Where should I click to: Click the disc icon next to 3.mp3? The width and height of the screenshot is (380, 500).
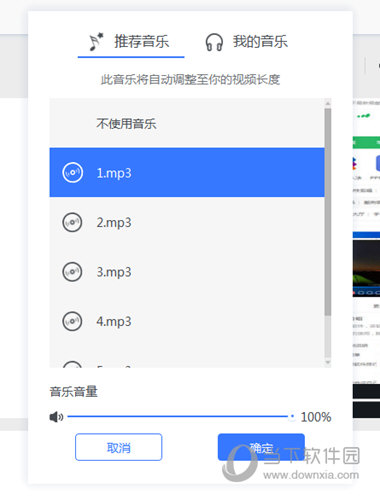72,272
